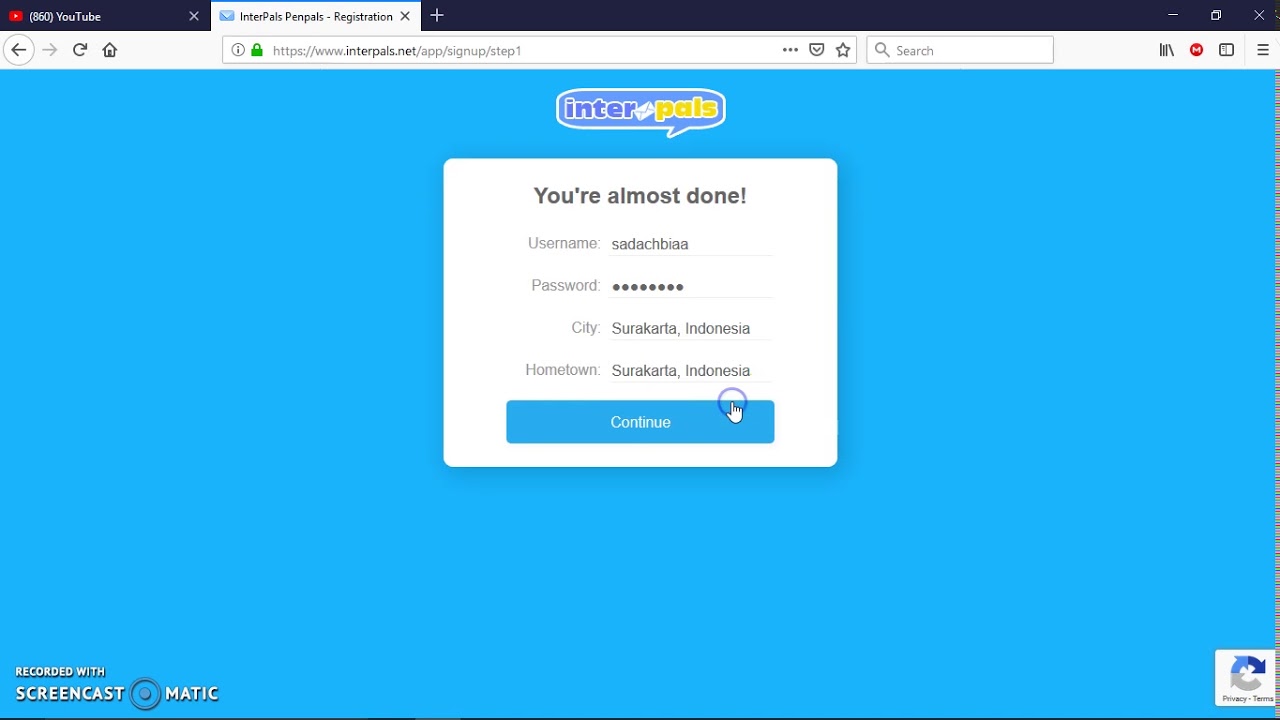1280x720 pixels.
Task: Open the browser home page
Action: click(110, 50)
